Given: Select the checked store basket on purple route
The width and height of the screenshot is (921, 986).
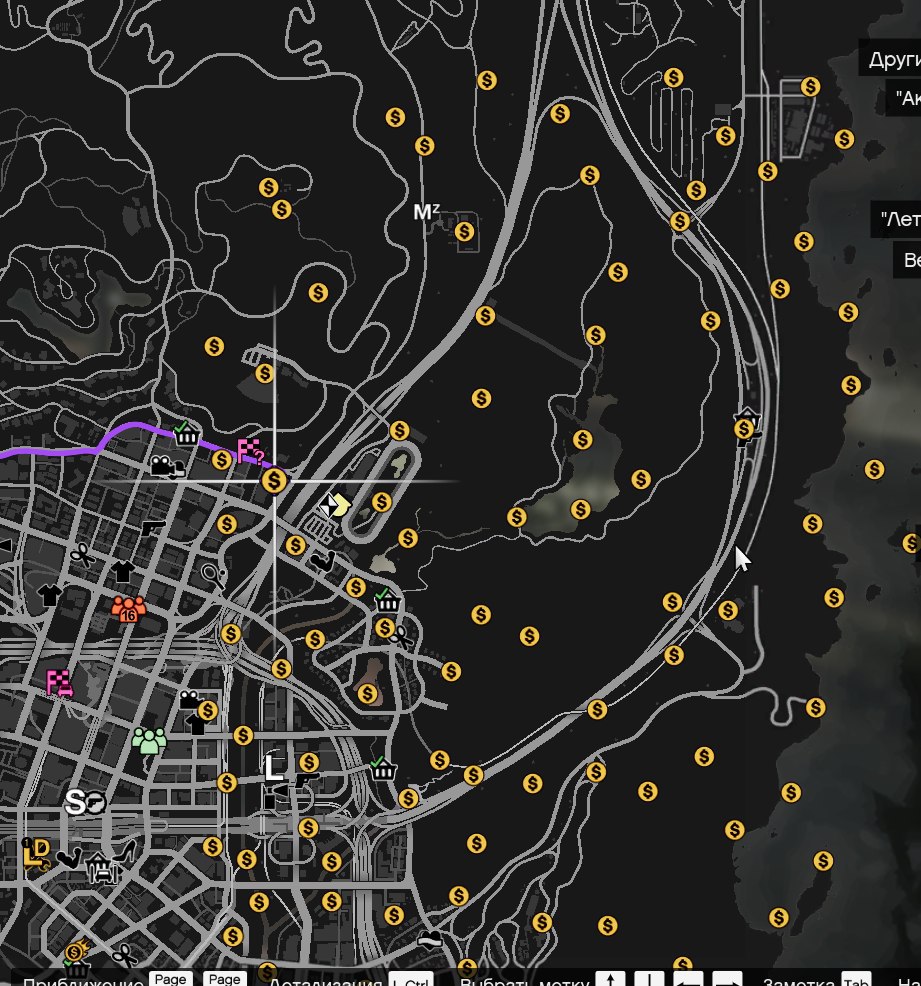Looking at the screenshot, I should click(x=185, y=433).
